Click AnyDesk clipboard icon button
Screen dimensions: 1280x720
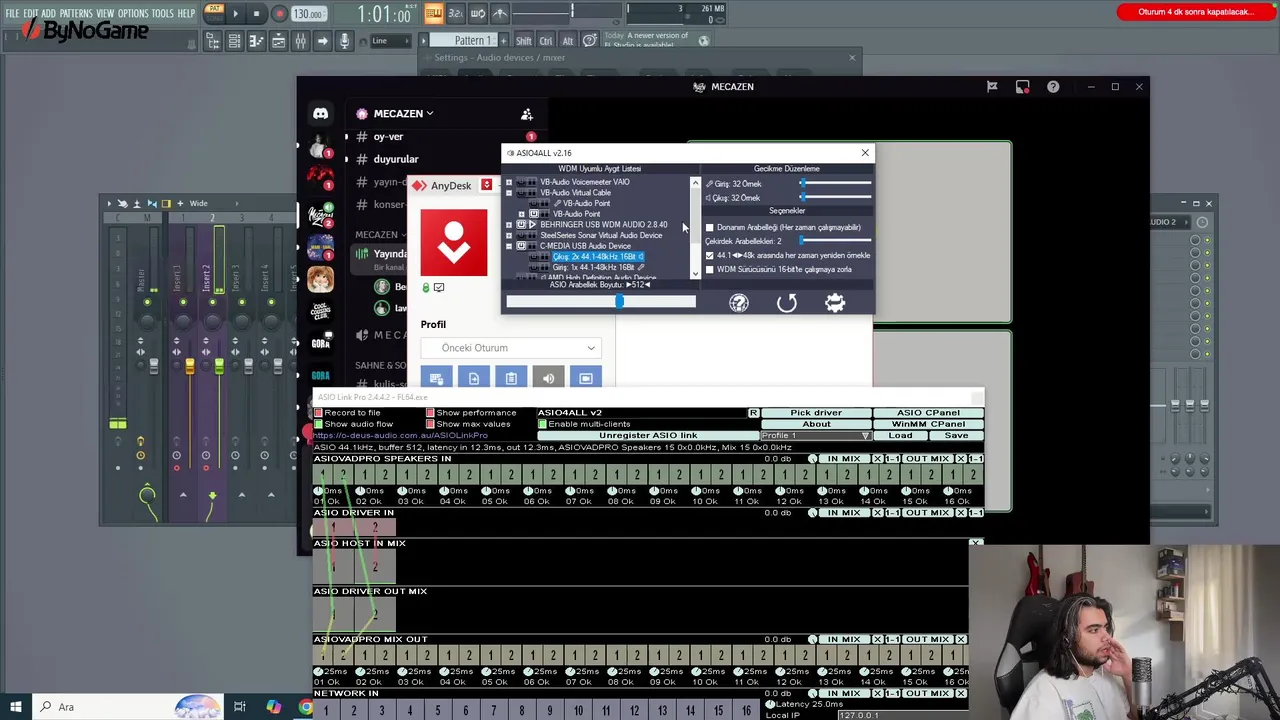[511, 378]
